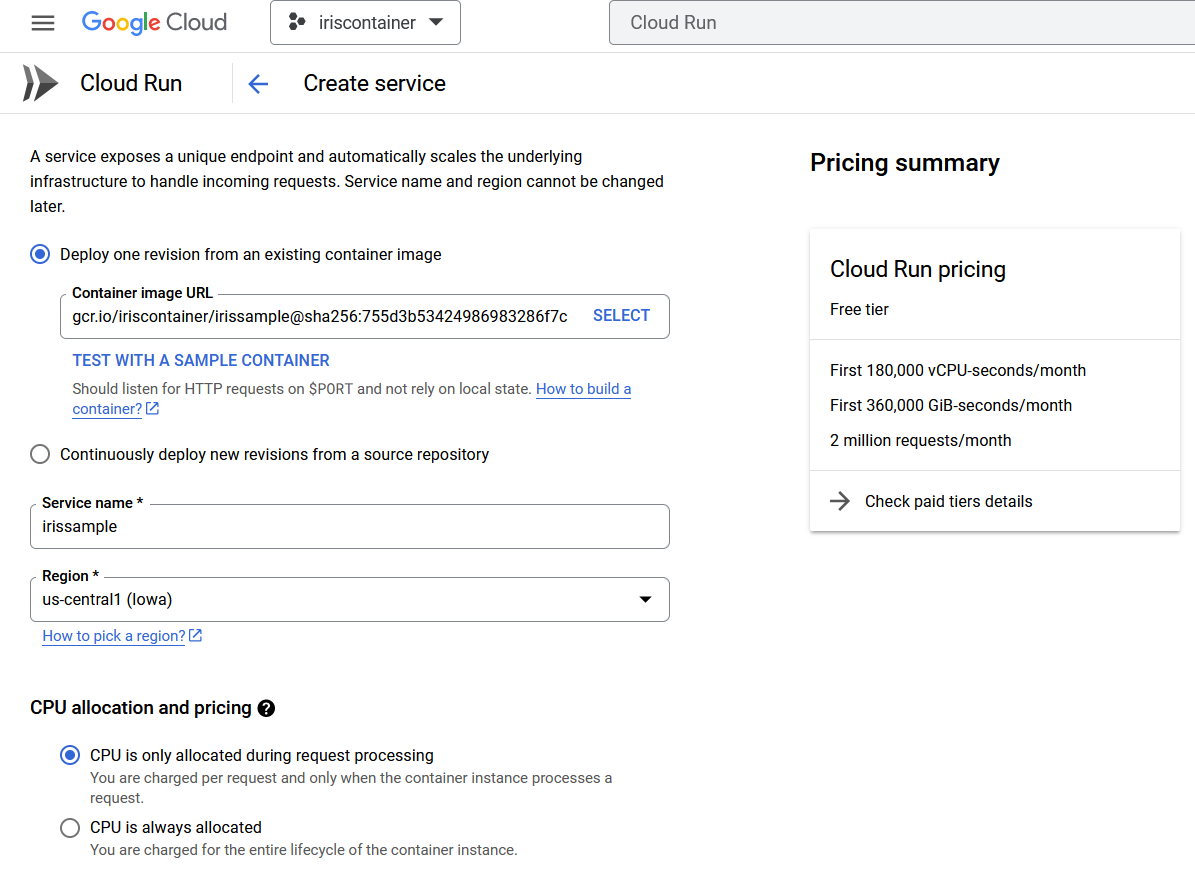This screenshot has width=1195, height=869.
Task: Click 'CPU allocation and pricing' heading
Action: pos(141,708)
